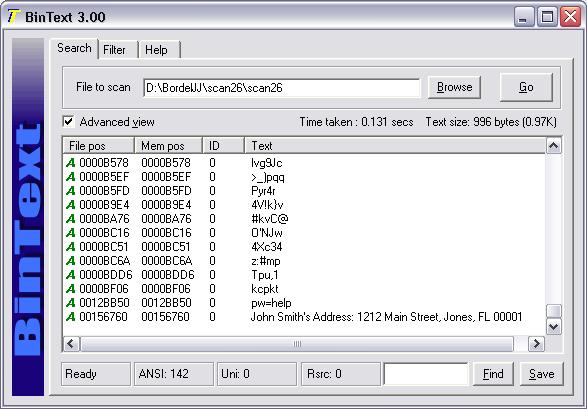The height and width of the screenshot is (409, 587).
Task: Close the BinText window
Action: (570, 17)
